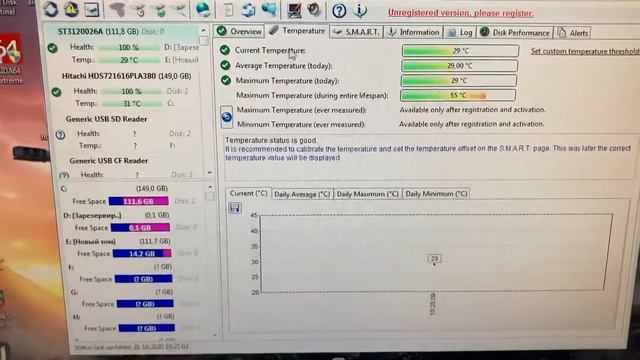Click the plain stethoscope toolbar icon
640x360 pixels.
point(180,10)
